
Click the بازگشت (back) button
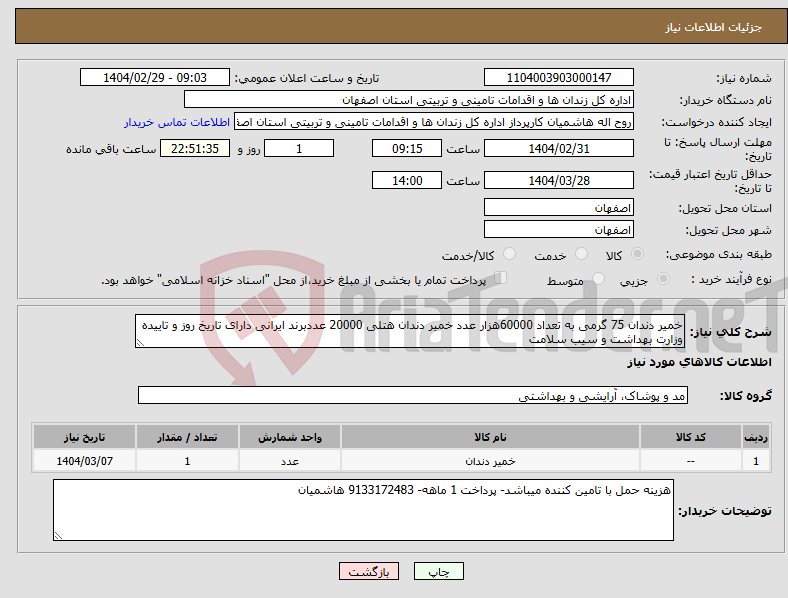pos(369,571)
